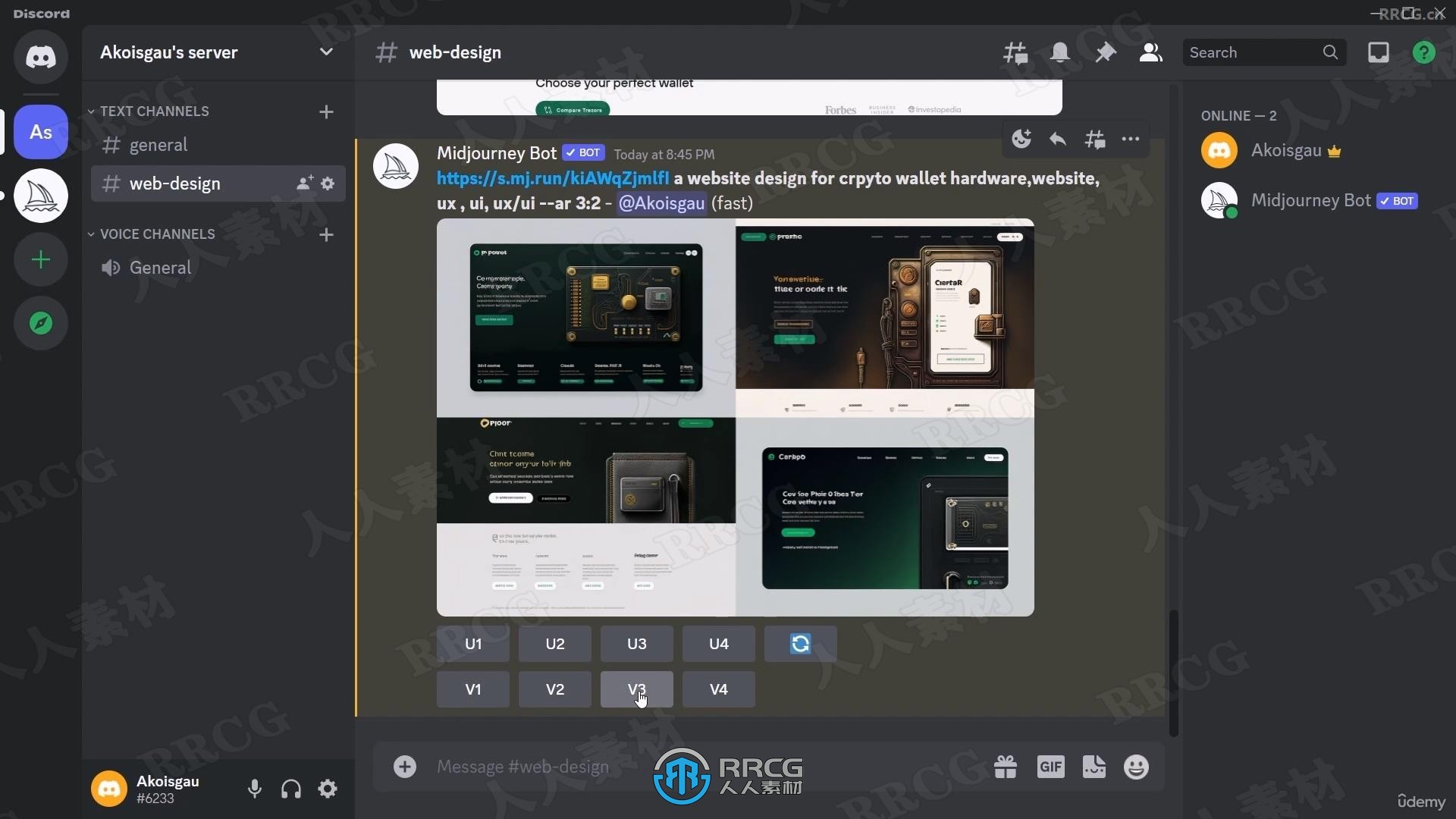Upscale image with U2 button
Viewport: 1456px width, 819px height.
555,644
